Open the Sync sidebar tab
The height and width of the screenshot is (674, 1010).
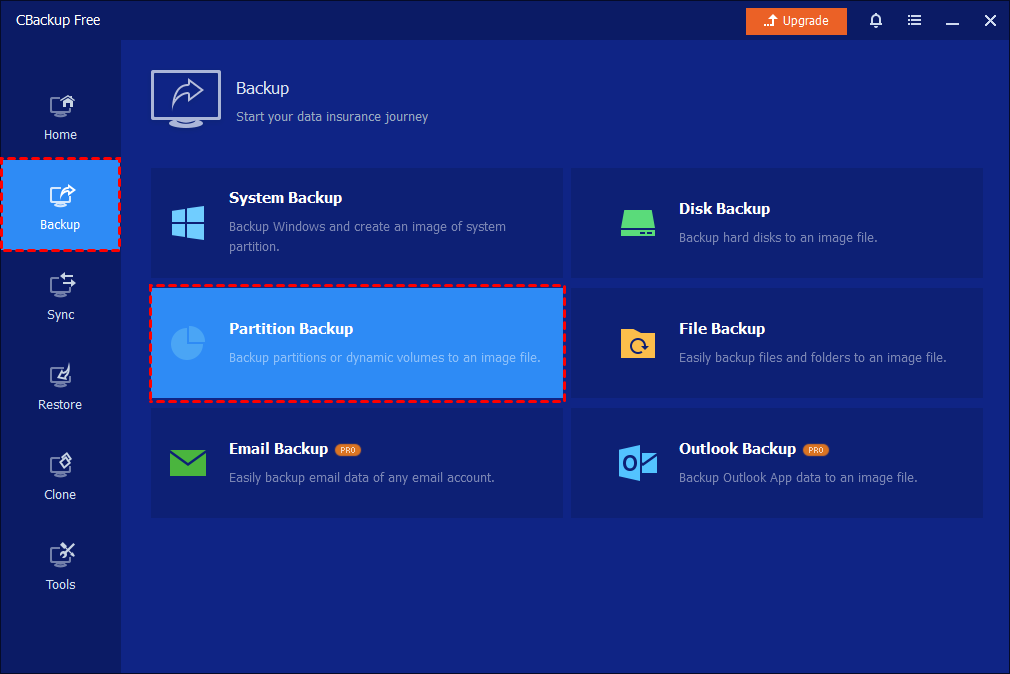click(x=60, y=298)
